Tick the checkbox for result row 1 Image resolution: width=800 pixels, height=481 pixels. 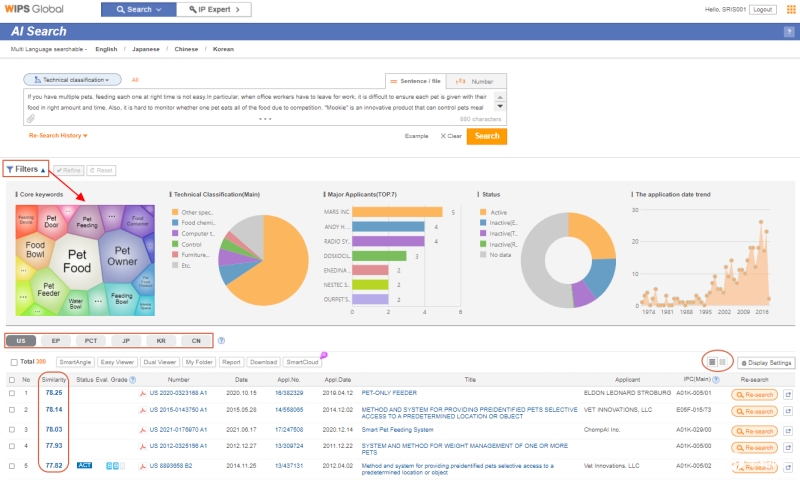[13, 394]
